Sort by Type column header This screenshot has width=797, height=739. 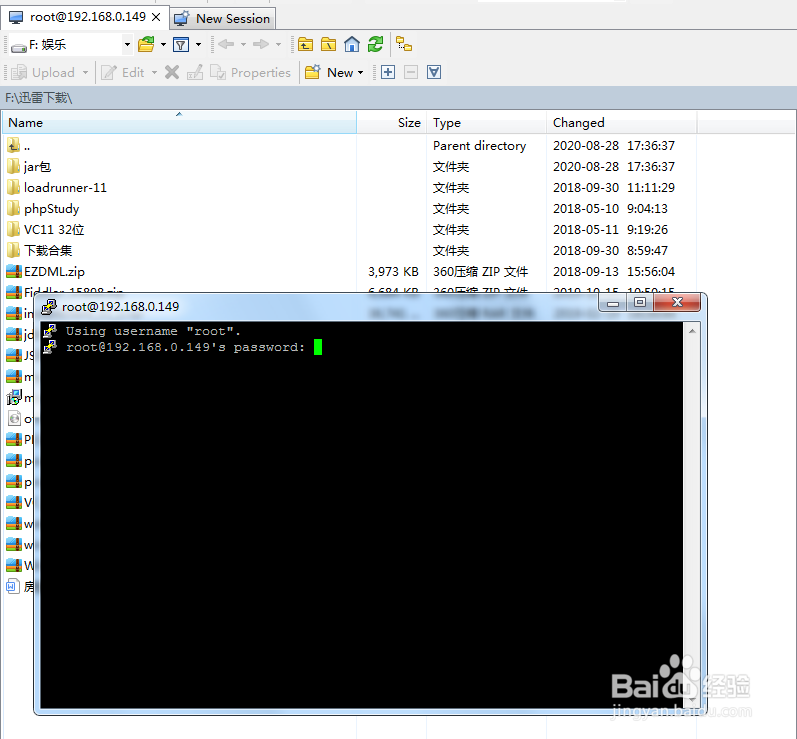[486, 122]
